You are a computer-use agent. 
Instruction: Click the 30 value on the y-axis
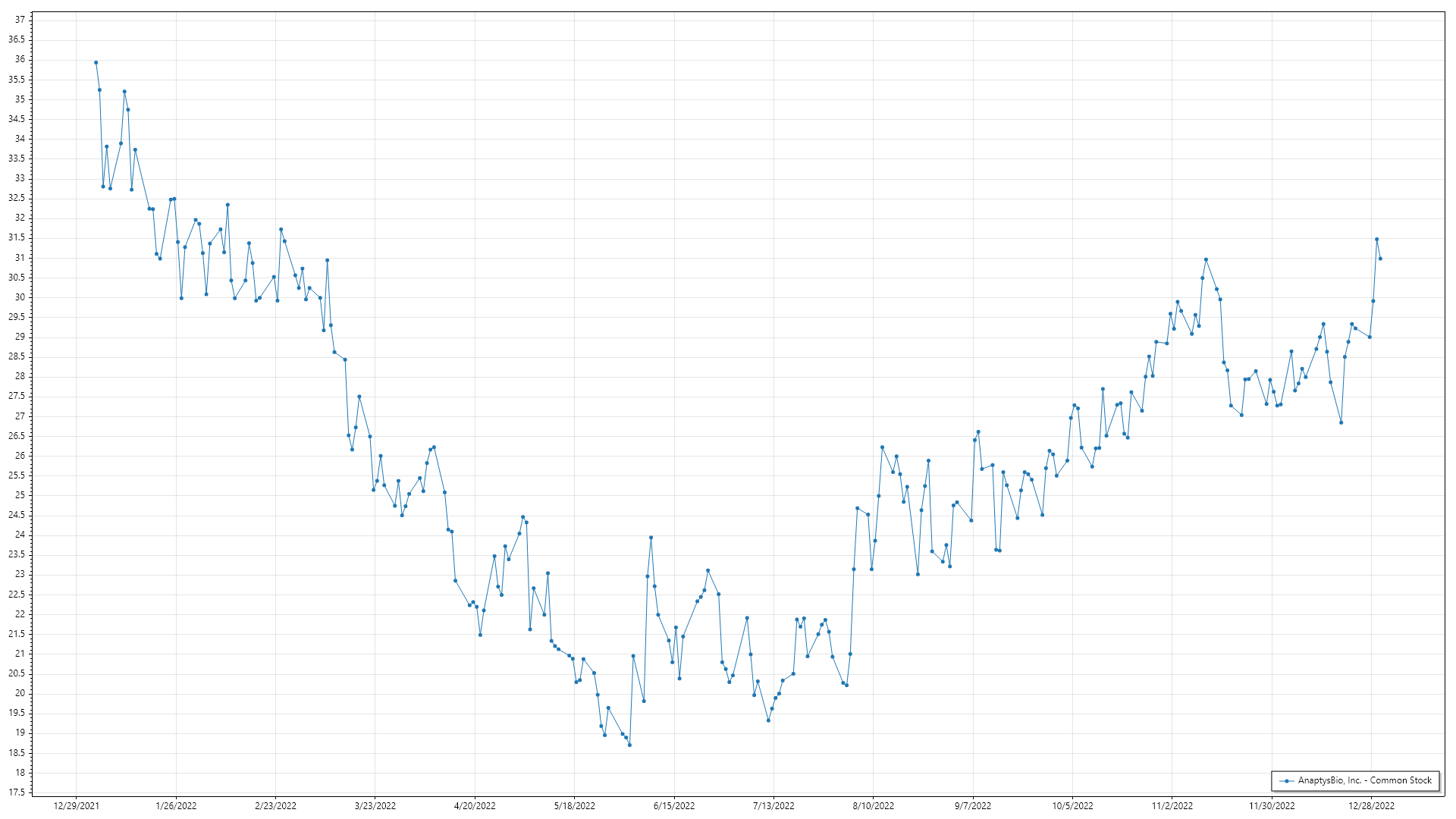20,297
